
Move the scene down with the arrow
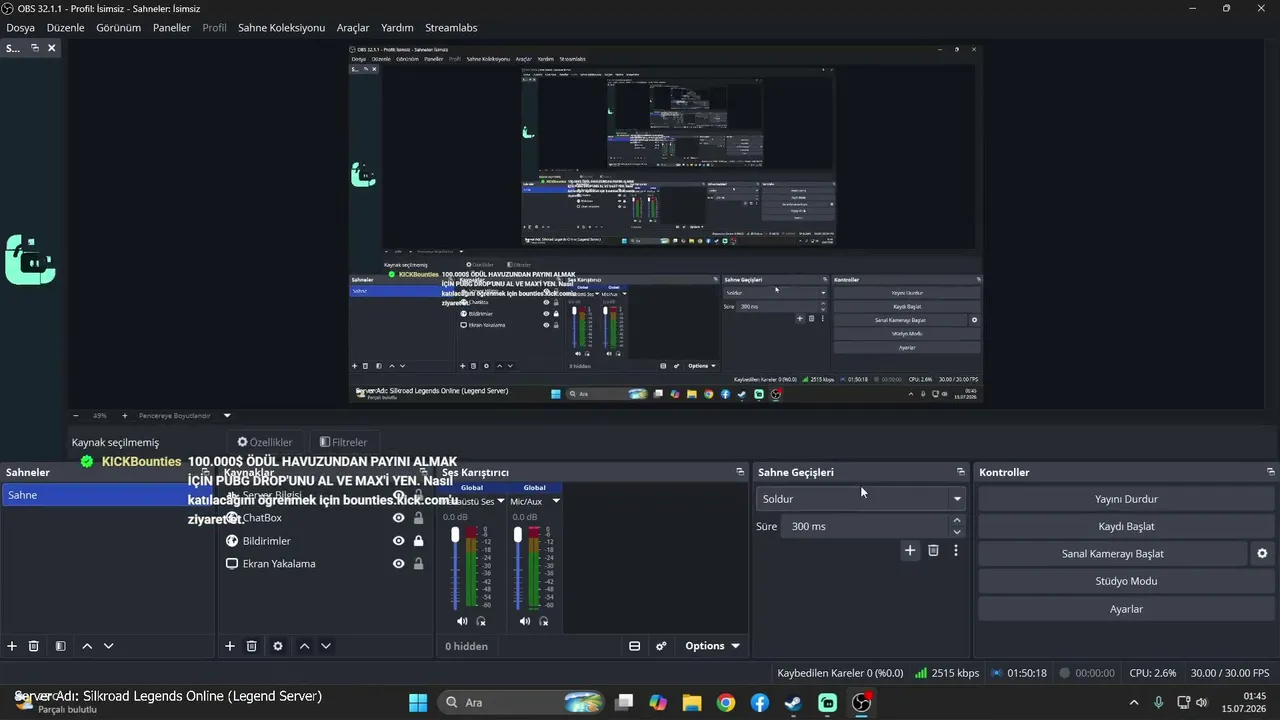(109, 646)
